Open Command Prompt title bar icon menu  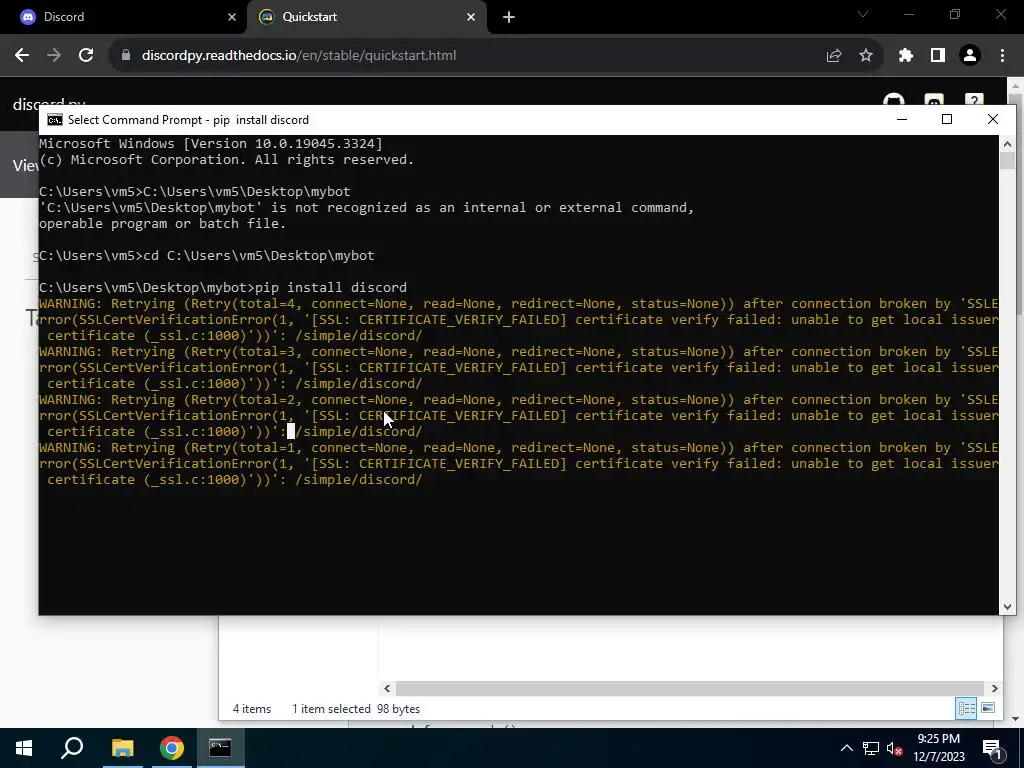coord(55,120)
